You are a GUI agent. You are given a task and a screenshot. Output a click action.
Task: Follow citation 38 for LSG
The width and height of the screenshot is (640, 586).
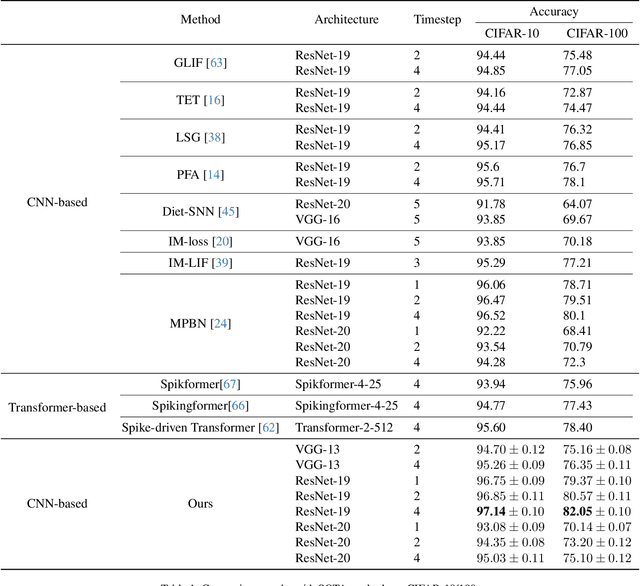click(x=215, y=137)
